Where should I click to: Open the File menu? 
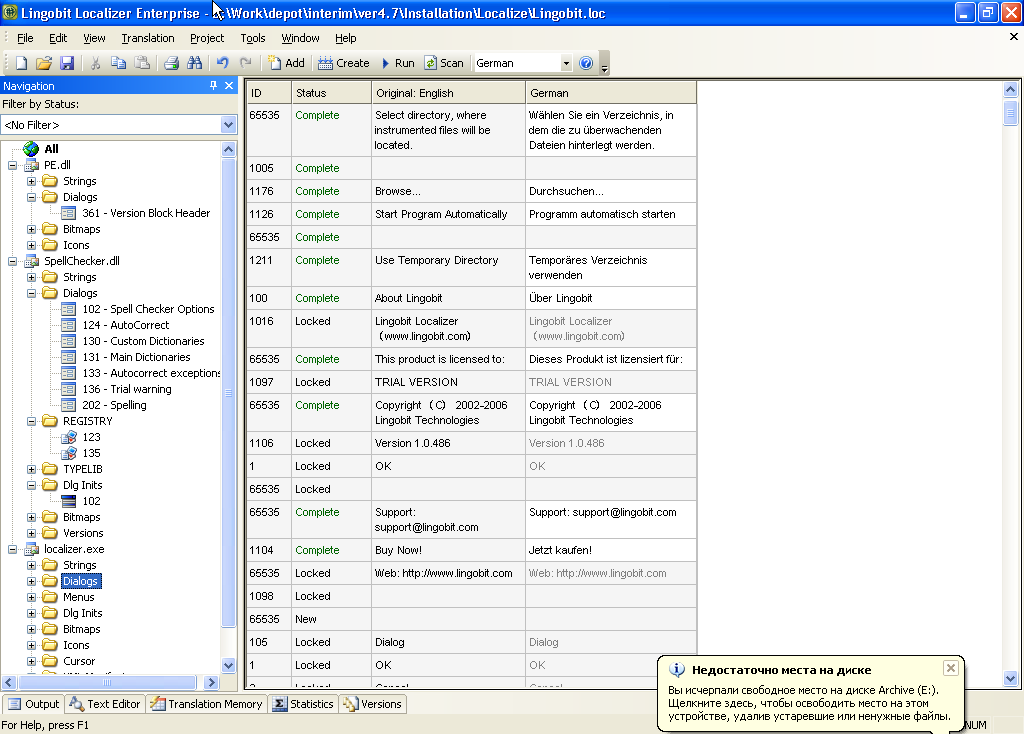tap(25, 38)
